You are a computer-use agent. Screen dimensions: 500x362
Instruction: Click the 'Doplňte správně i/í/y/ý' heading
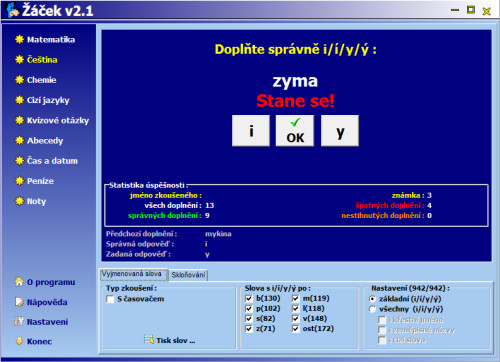click(x=295, y=50)
